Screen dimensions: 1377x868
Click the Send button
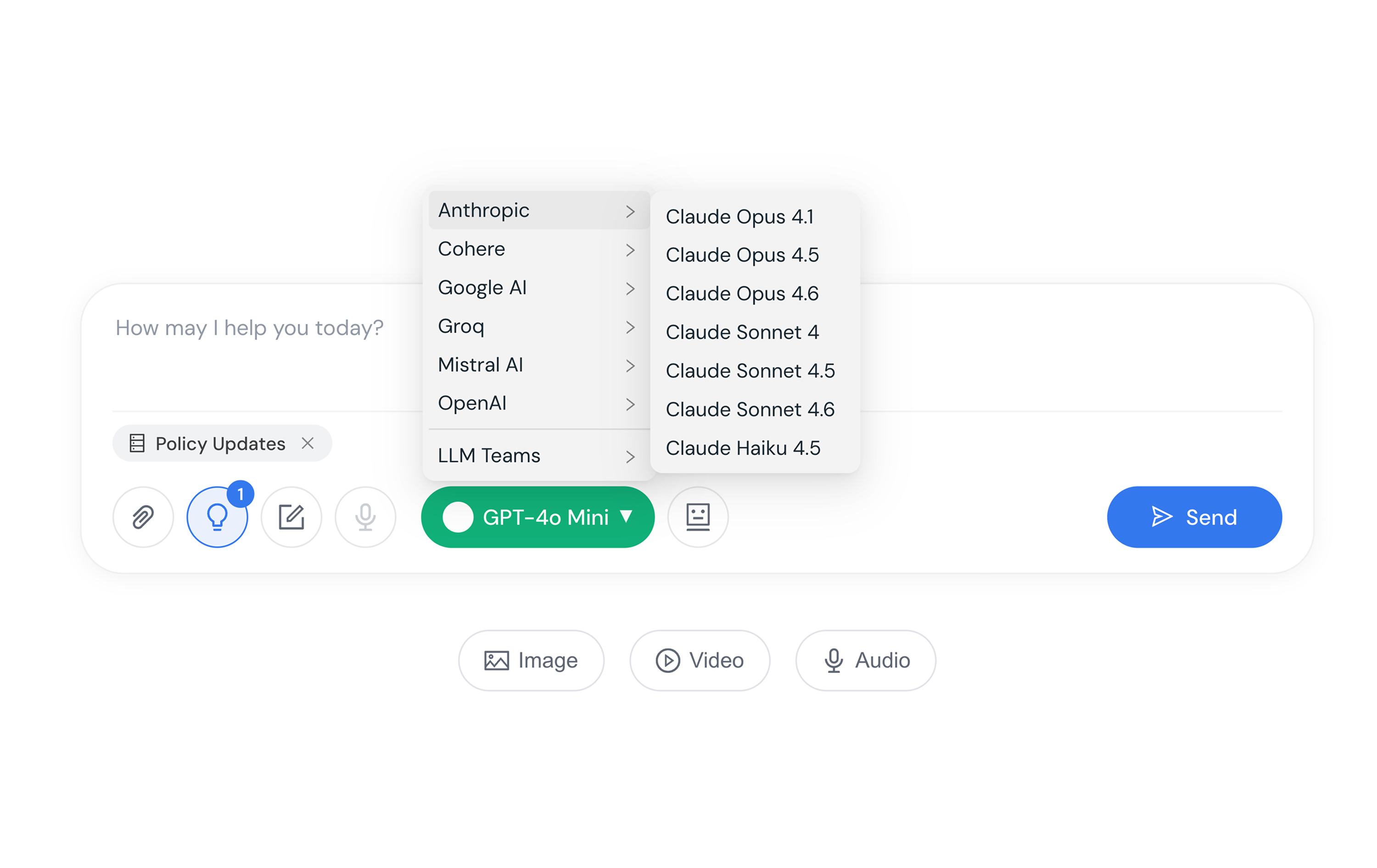1194,517
